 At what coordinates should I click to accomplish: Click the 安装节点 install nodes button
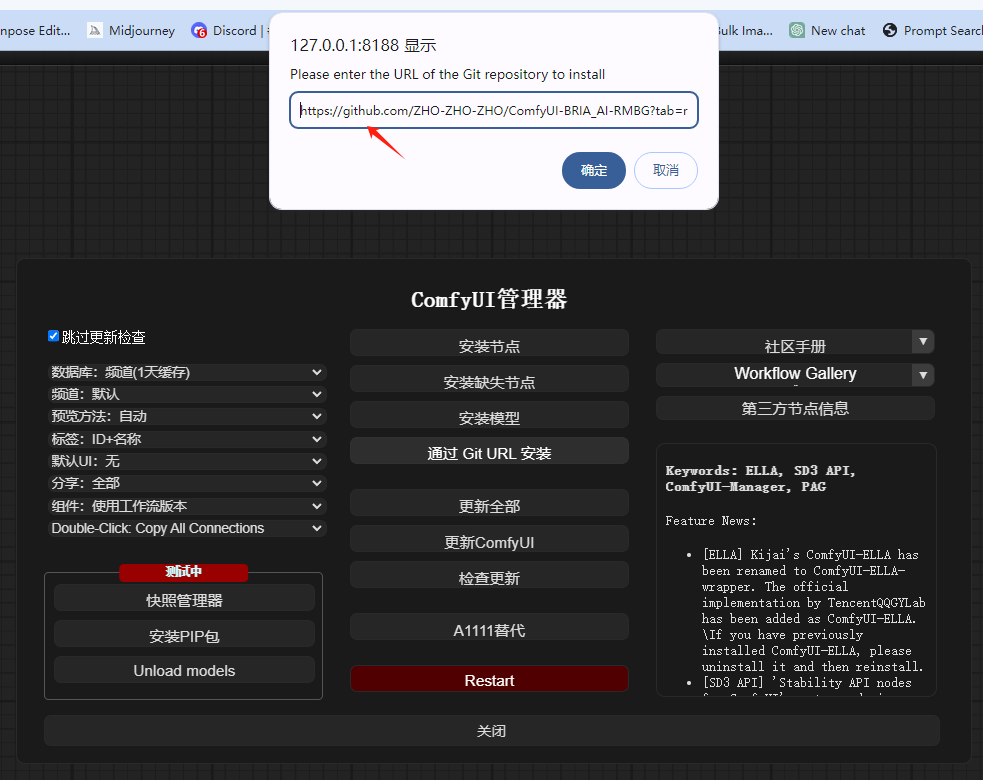click(489, 342)
